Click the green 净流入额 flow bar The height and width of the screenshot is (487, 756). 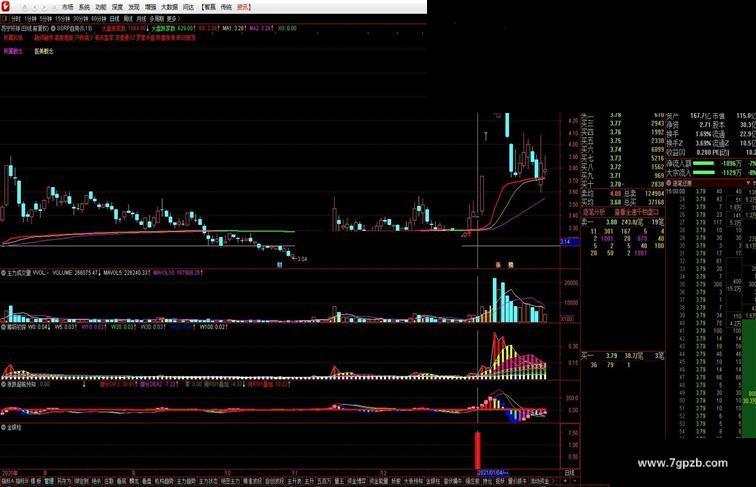703,164
